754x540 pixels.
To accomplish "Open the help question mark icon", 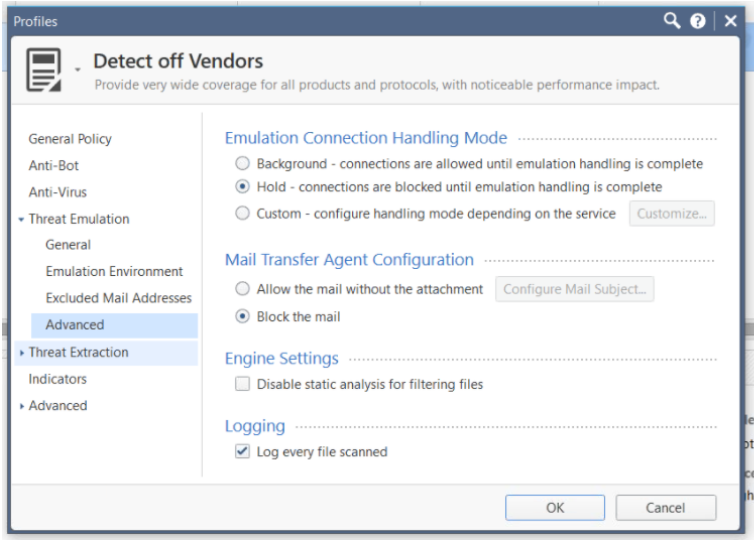I will pyautogui.click(x=698, y=21).
